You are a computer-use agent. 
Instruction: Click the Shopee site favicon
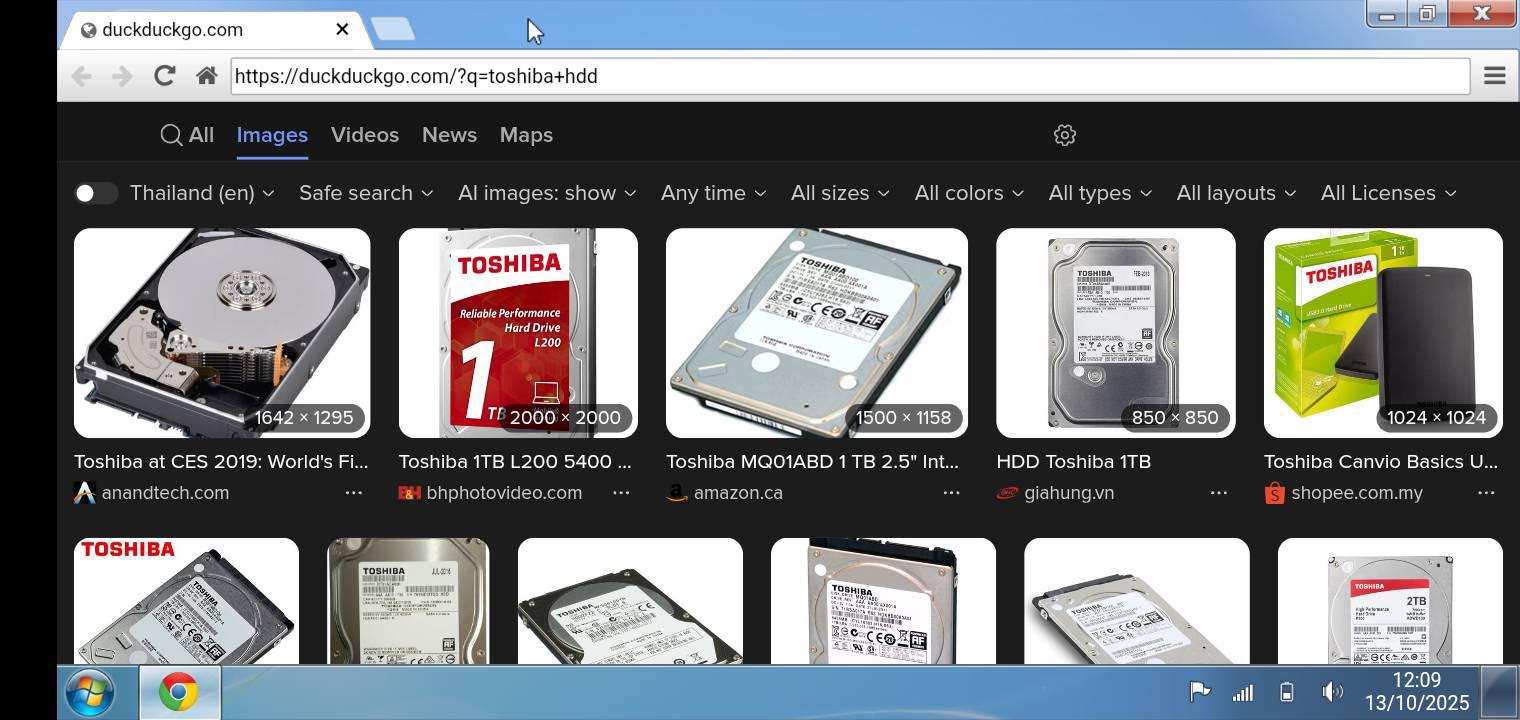[1275, 493]
